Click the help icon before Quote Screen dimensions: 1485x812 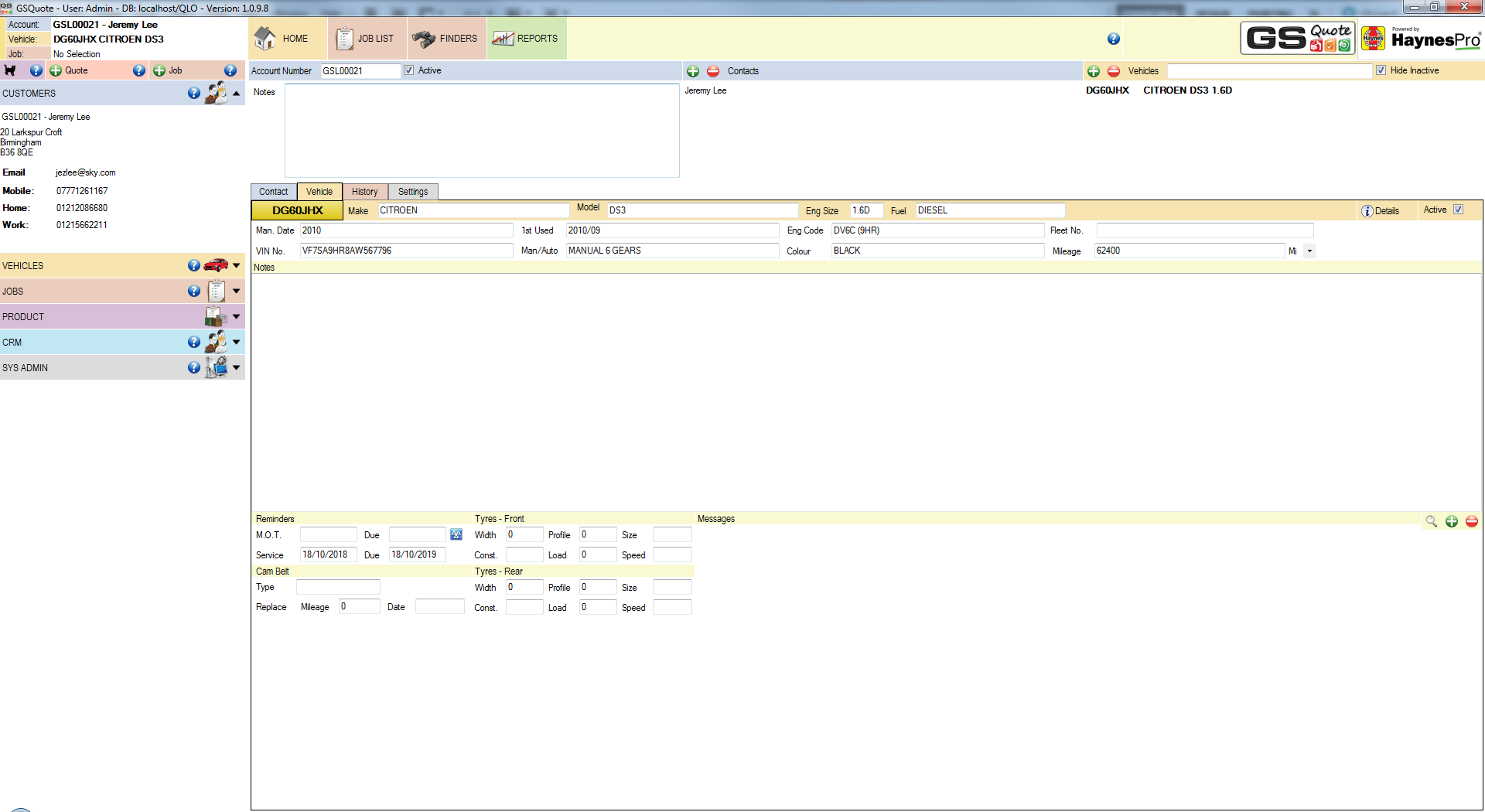(36, 70)
